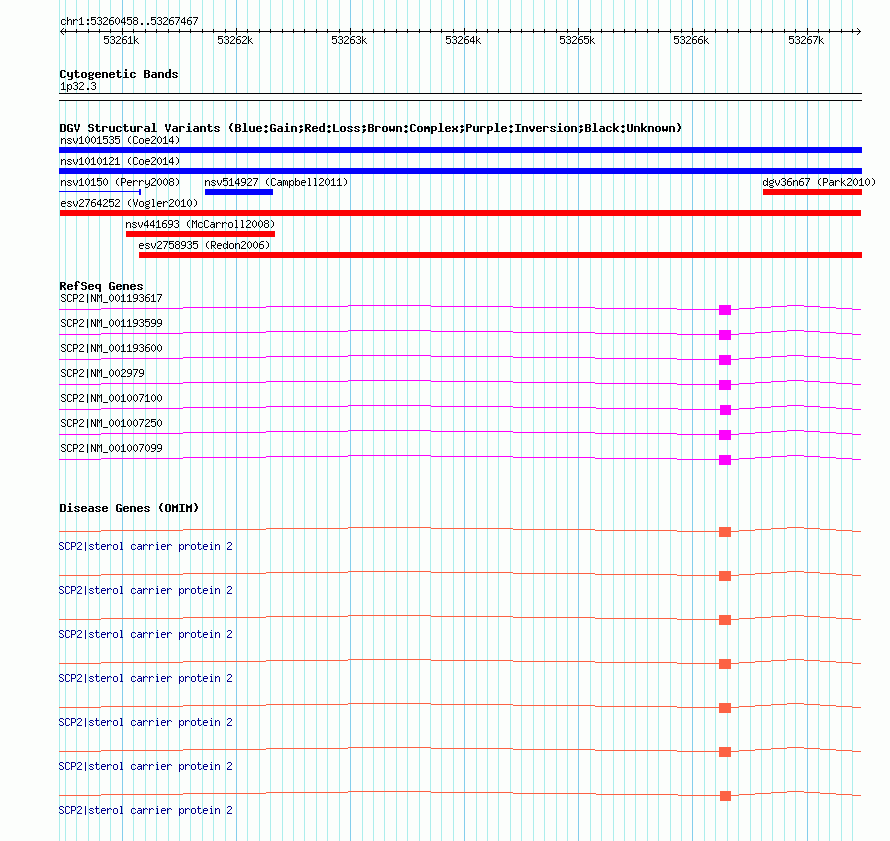Open the DGV Structural Variants track title

click(x=371, y=128)
